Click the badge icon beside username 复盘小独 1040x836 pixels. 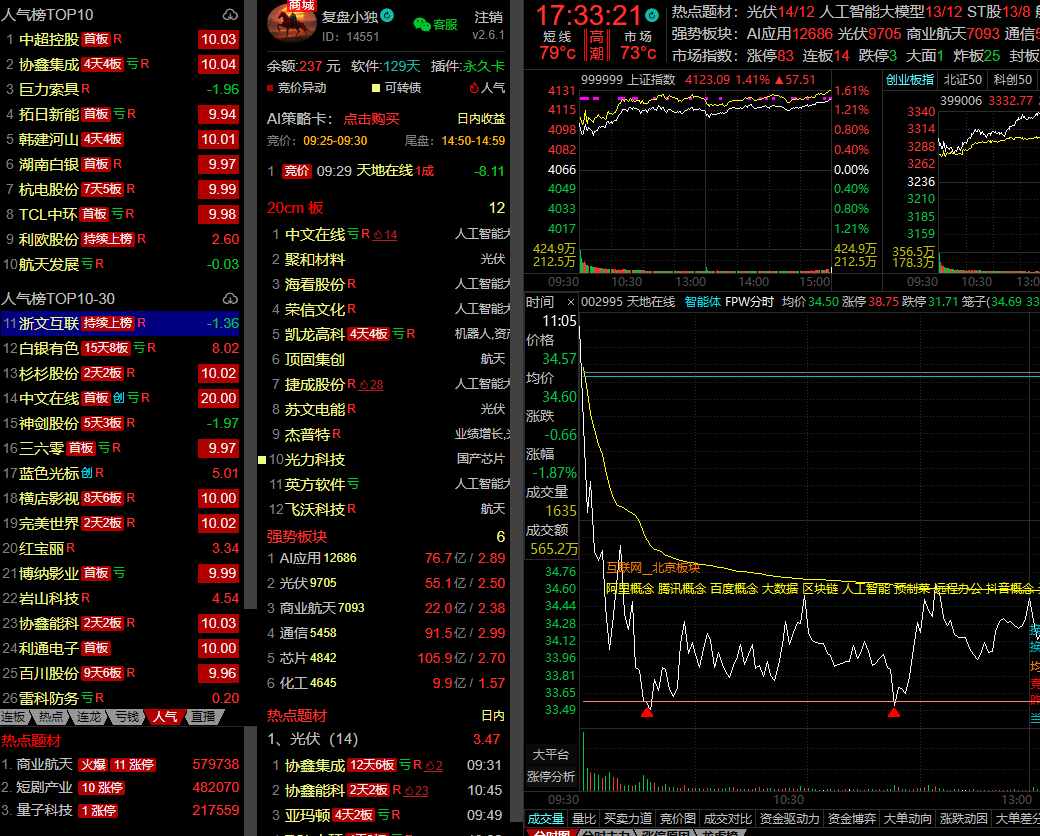coord(387,16)
